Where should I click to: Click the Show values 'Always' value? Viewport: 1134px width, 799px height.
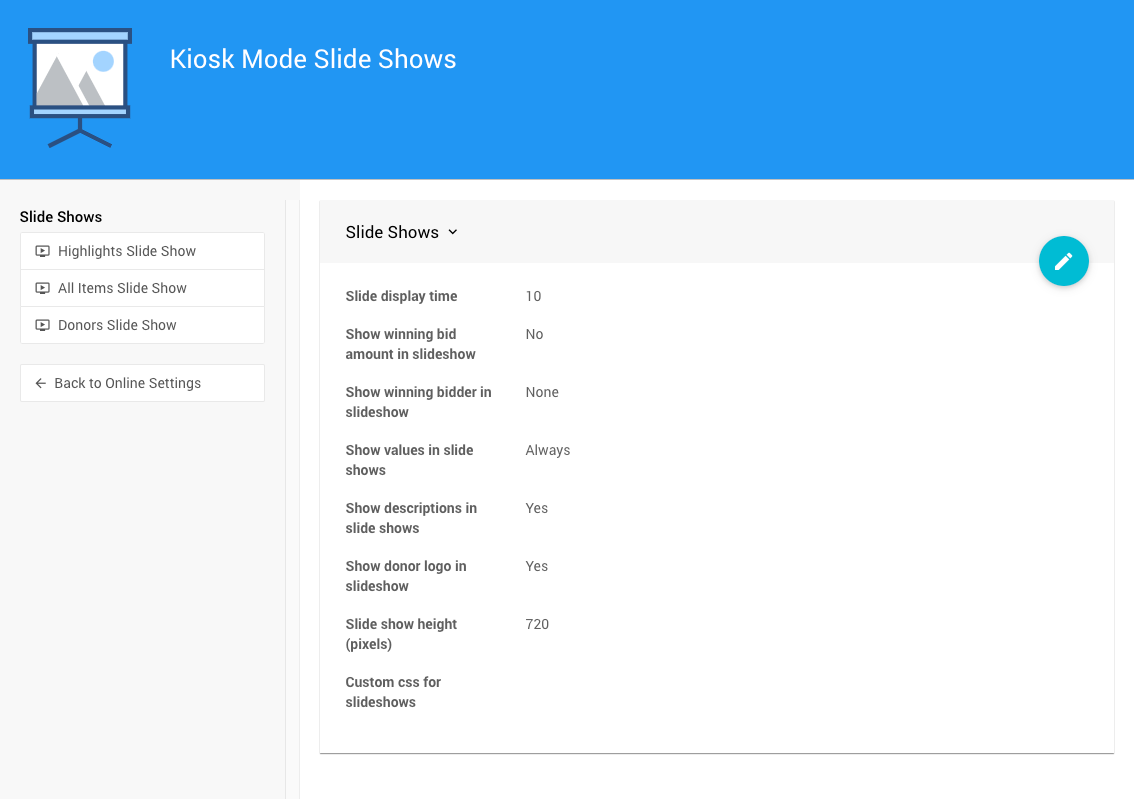point(548,450)
